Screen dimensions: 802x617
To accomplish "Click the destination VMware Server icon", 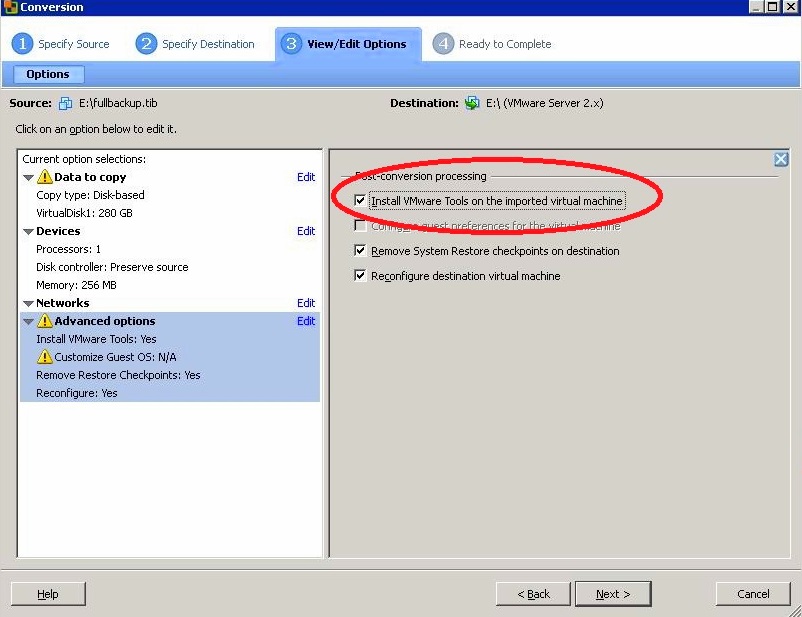I will click(x=472, y=103).
